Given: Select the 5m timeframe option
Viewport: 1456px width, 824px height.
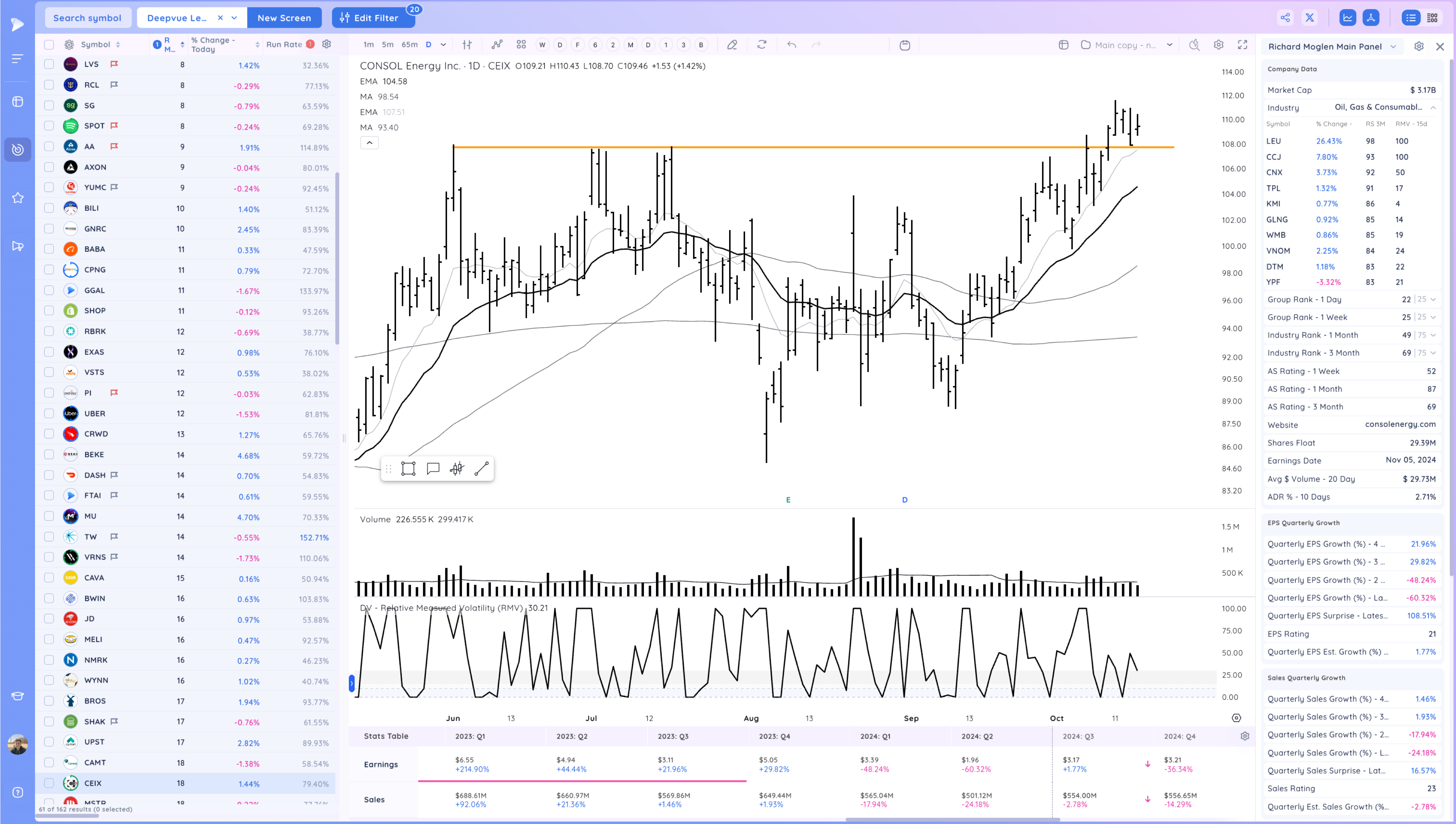Looking at the screenshot, I should 388,45.
